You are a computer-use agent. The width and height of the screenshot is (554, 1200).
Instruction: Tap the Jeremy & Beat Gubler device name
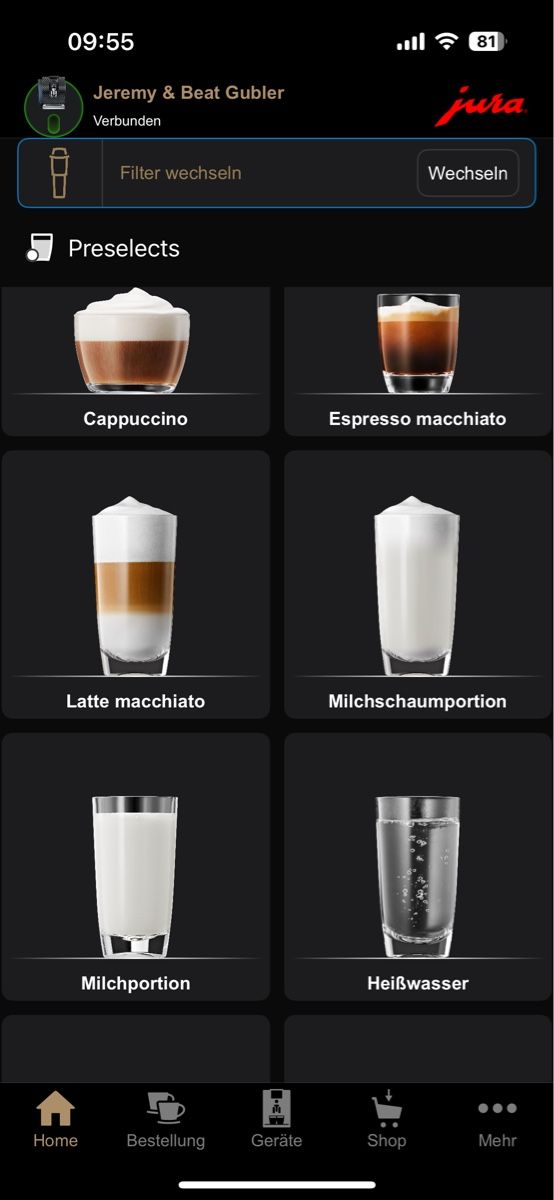pos(188,93)
